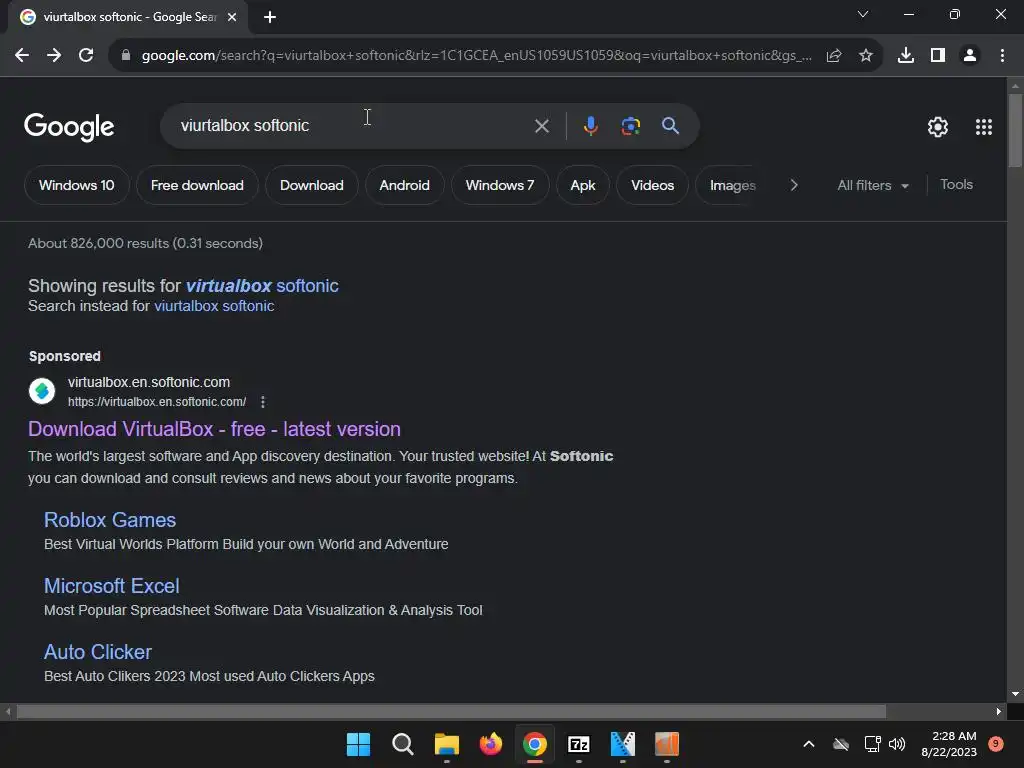Open 7-Zip from taskbar

tap(579, 744)
